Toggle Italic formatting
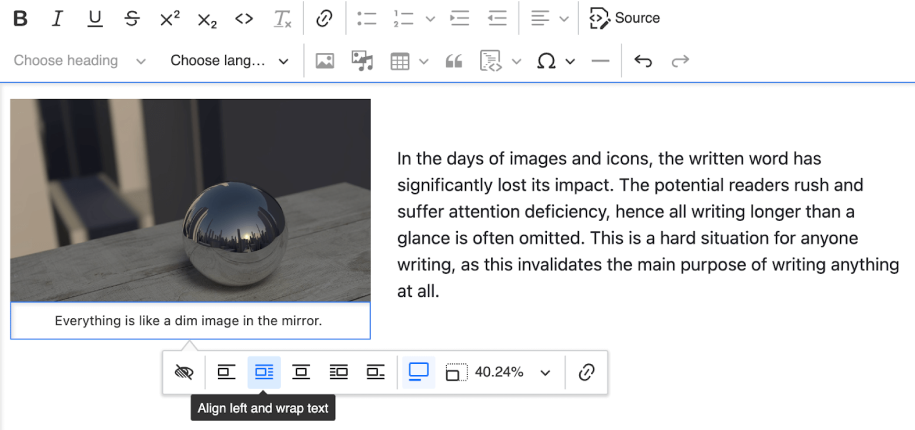 point(57,19)
